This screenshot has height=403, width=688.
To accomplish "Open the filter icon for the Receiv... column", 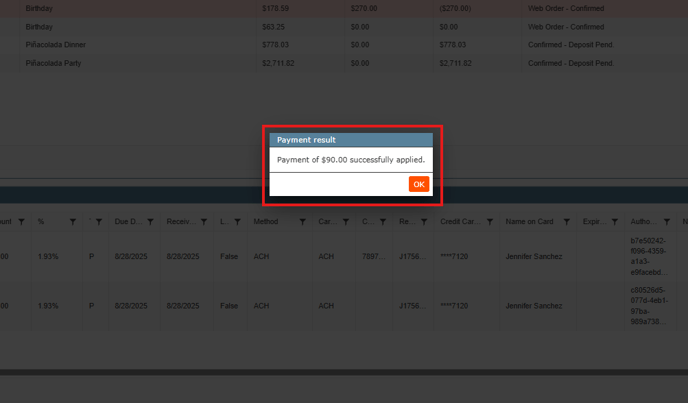I will (204, 222).
